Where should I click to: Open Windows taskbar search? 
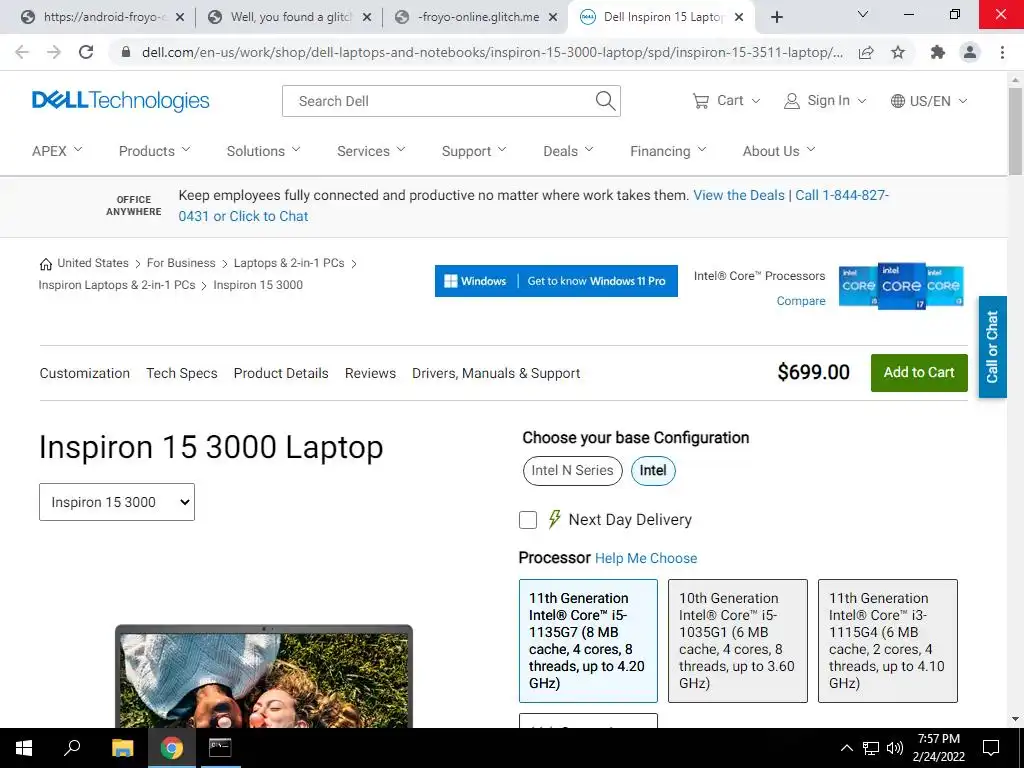pos(72,748)
